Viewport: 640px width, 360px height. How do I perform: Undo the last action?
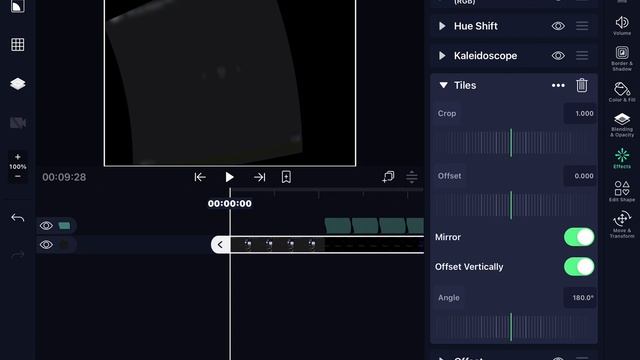tap(18, 218)
